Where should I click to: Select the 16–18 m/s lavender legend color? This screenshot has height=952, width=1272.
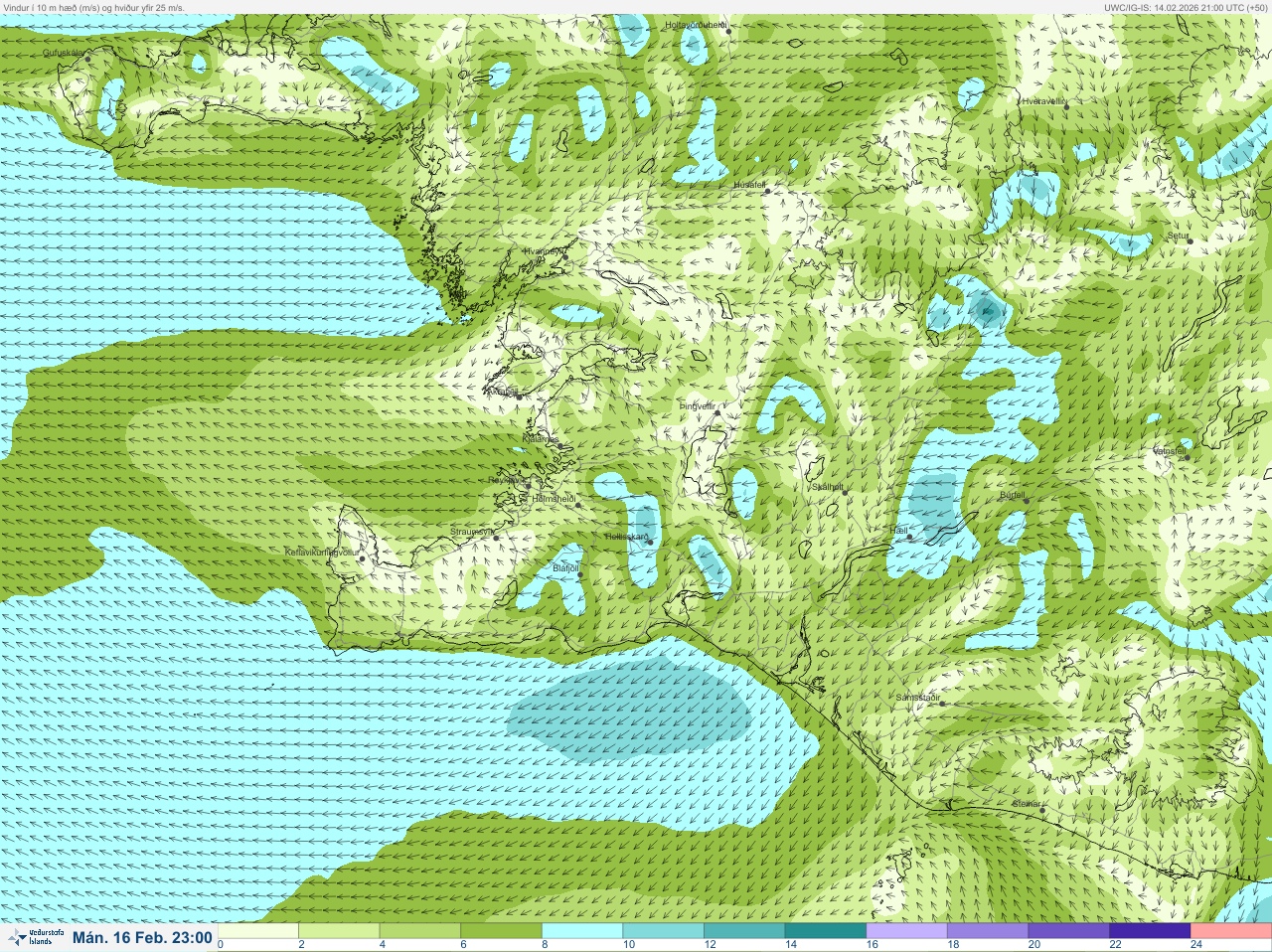pos(907,931)
